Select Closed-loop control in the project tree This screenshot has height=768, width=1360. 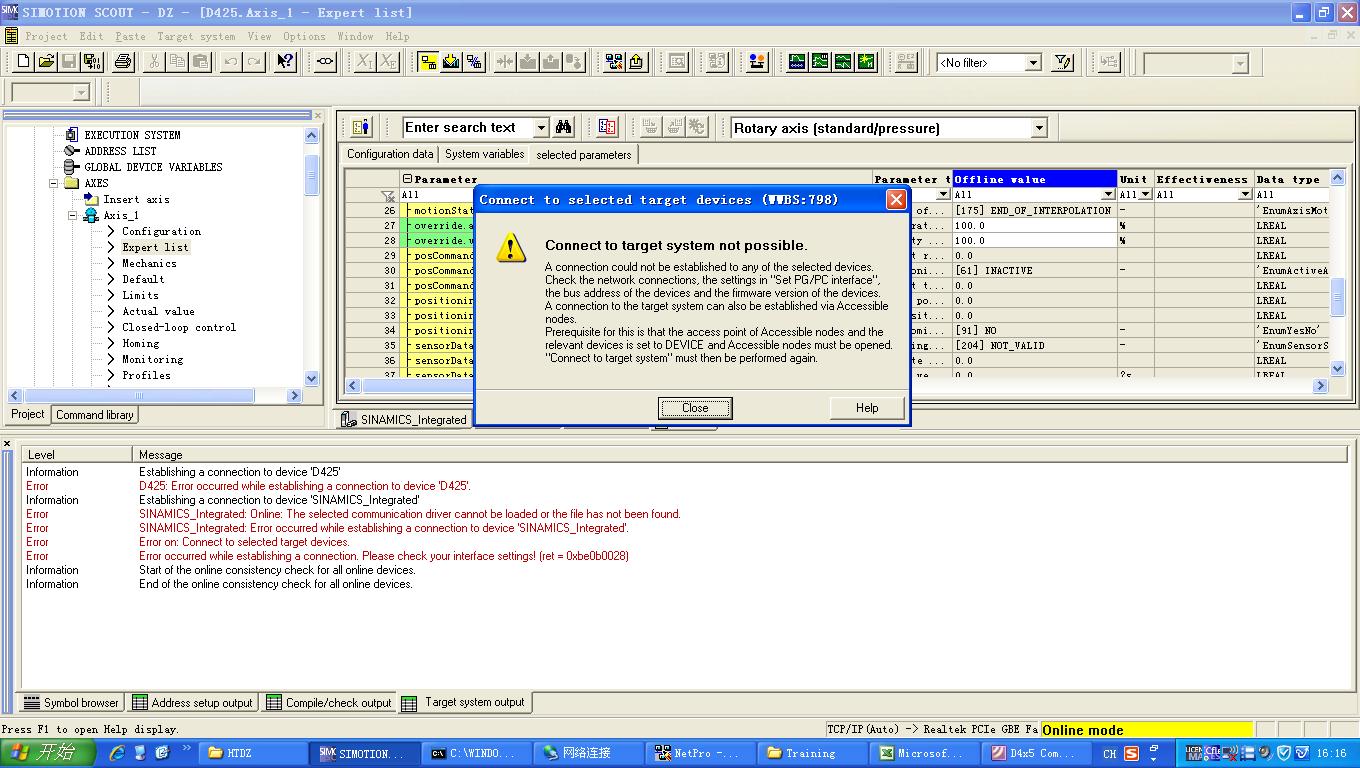point(179,327)
